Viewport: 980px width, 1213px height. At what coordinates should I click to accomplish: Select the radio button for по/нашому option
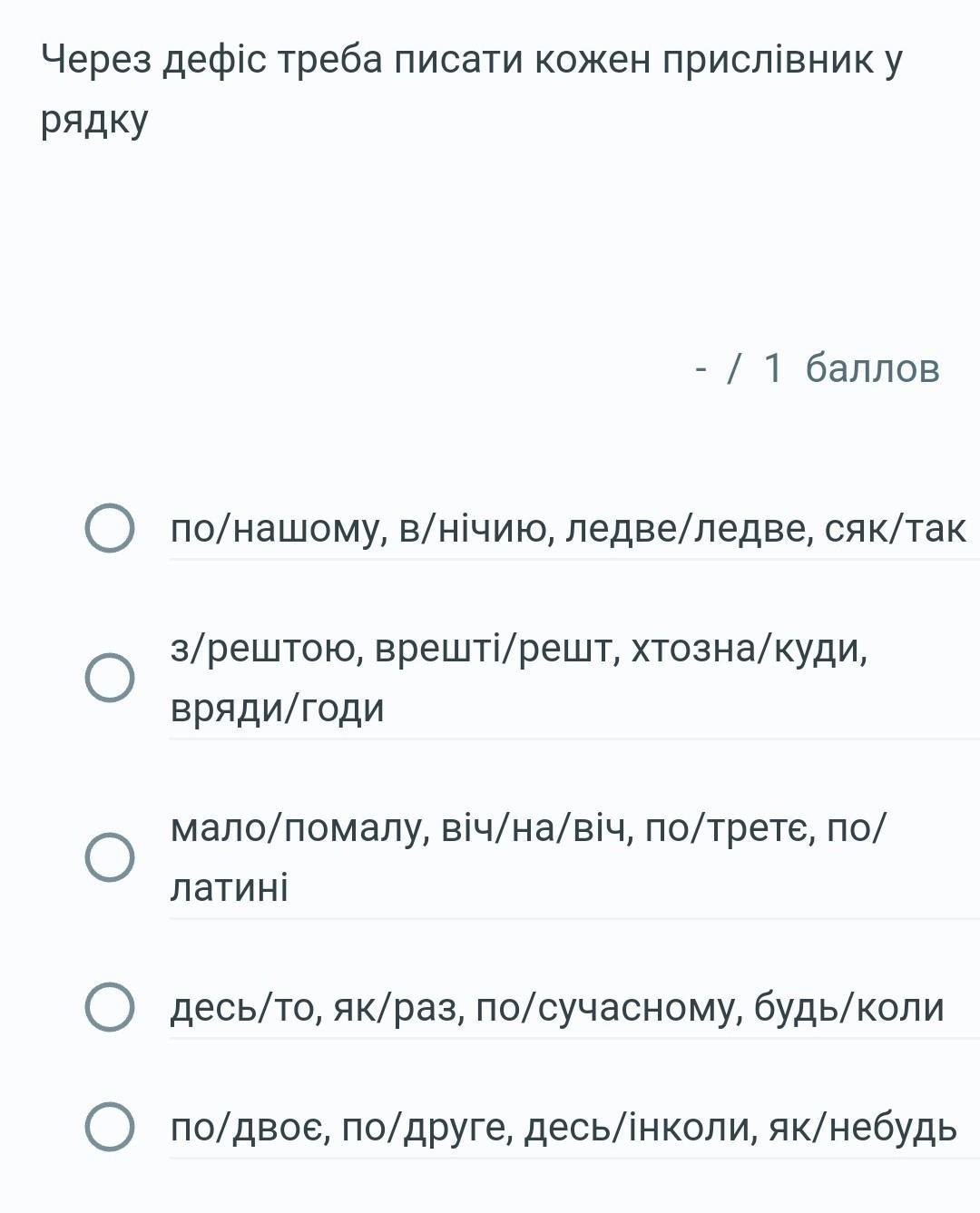(110, 528)
